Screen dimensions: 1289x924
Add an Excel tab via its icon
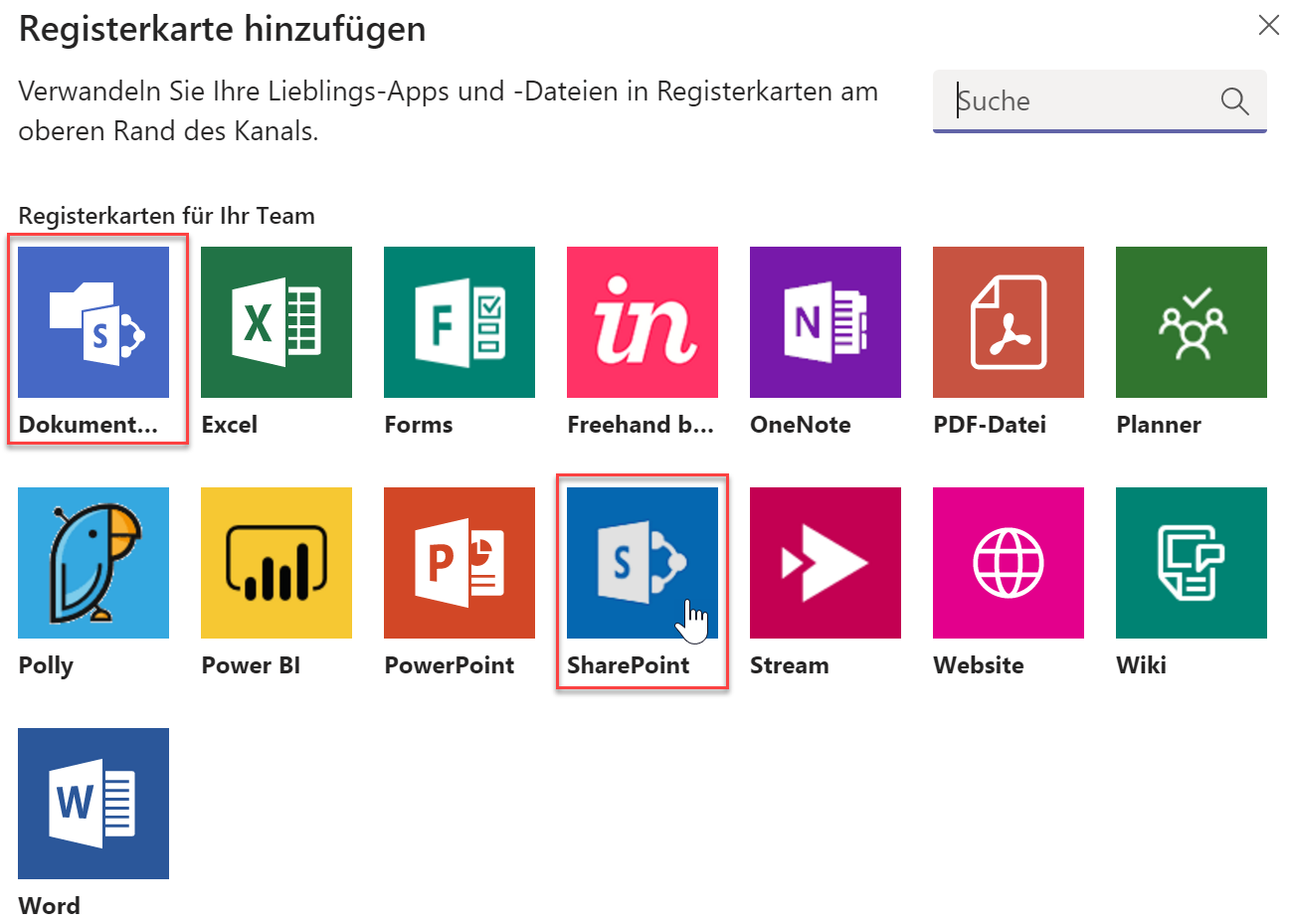(276, 322)
